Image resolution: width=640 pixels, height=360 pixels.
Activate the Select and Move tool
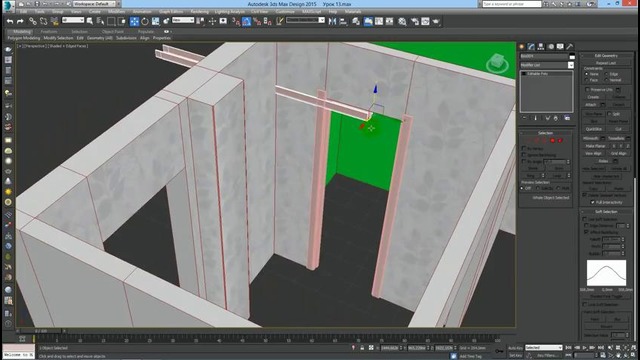point(134,21)
